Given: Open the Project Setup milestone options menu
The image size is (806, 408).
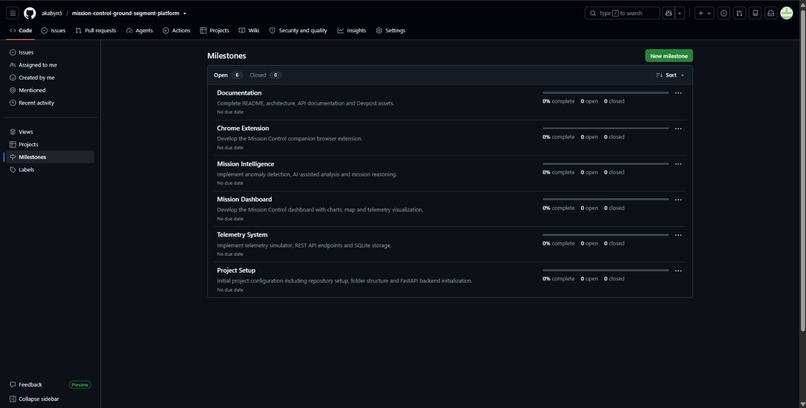Looking at the screenshot, I should click(678, 271).
